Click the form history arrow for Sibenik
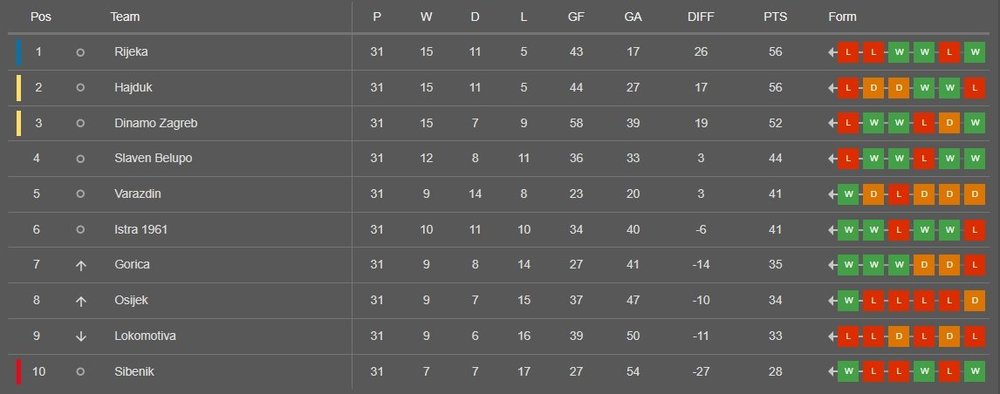The image size is (1000, 394). coord(832,371)
